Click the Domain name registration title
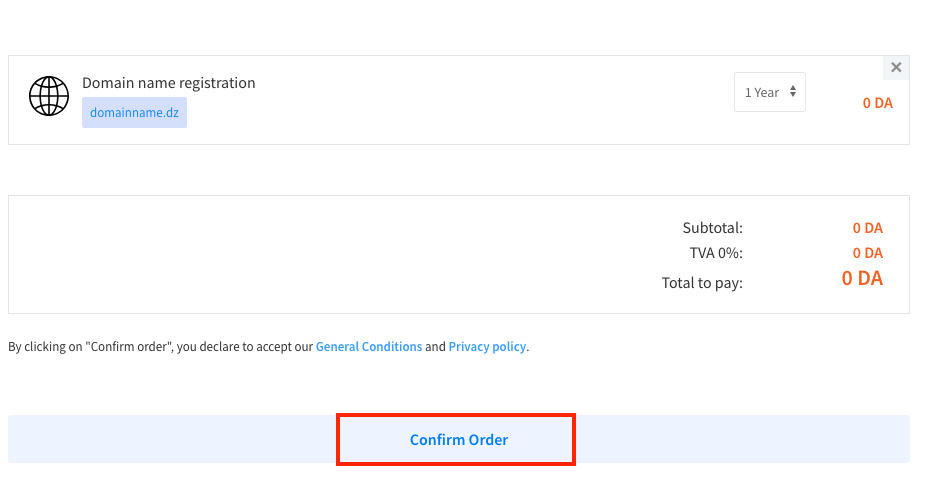The image size is (933, 480). tap(168, 83)
